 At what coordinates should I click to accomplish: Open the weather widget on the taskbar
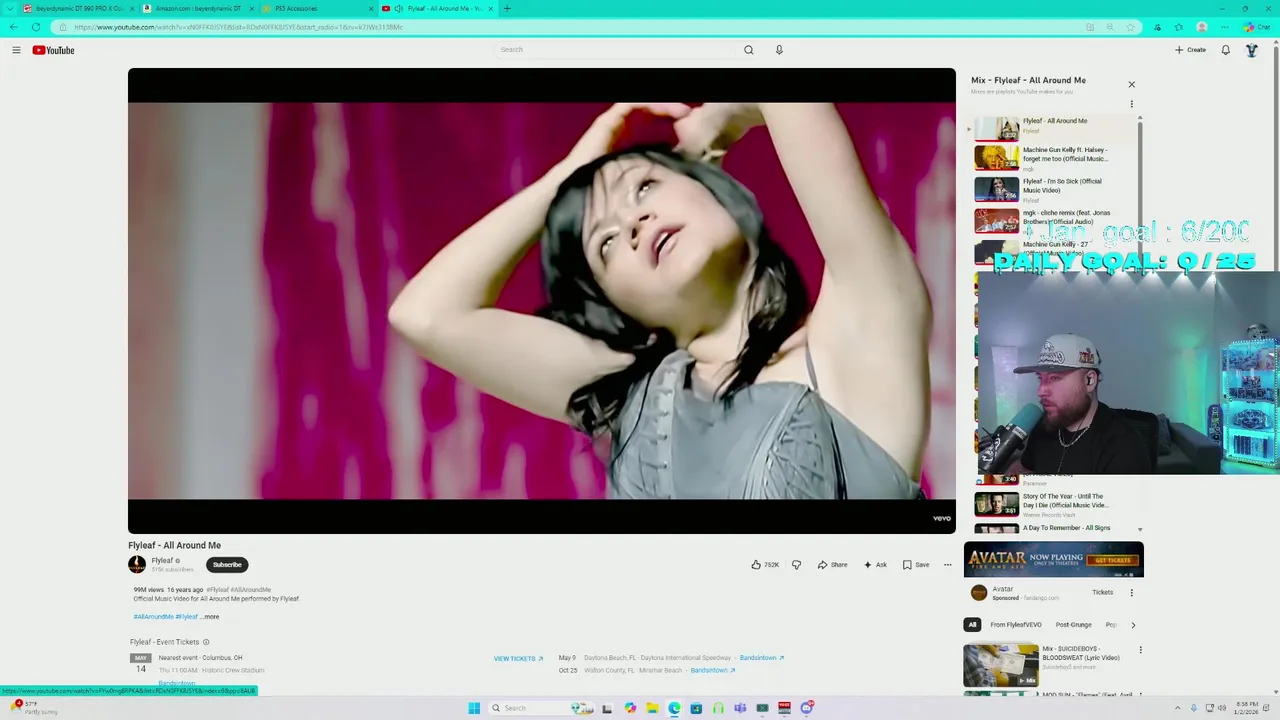(35, 708)
